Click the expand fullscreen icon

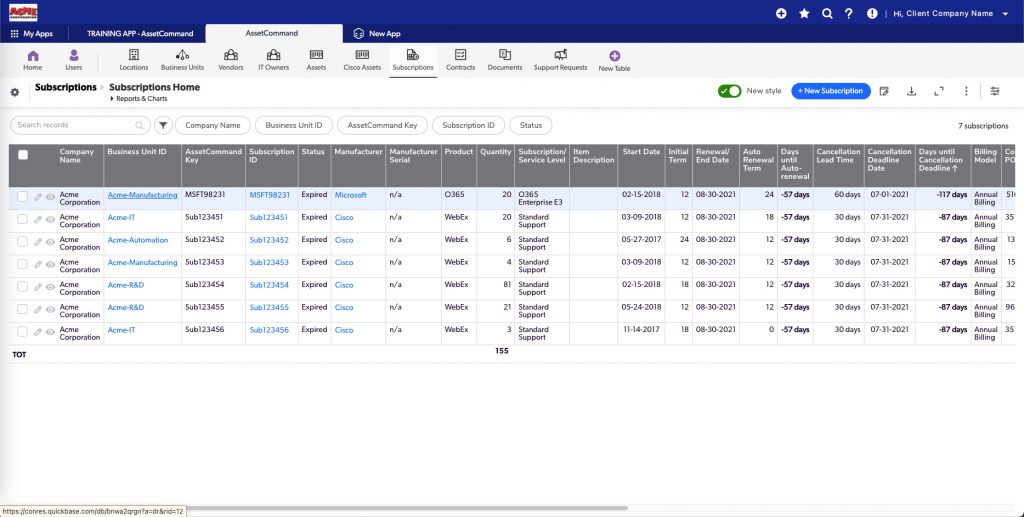tap(939, 91)
